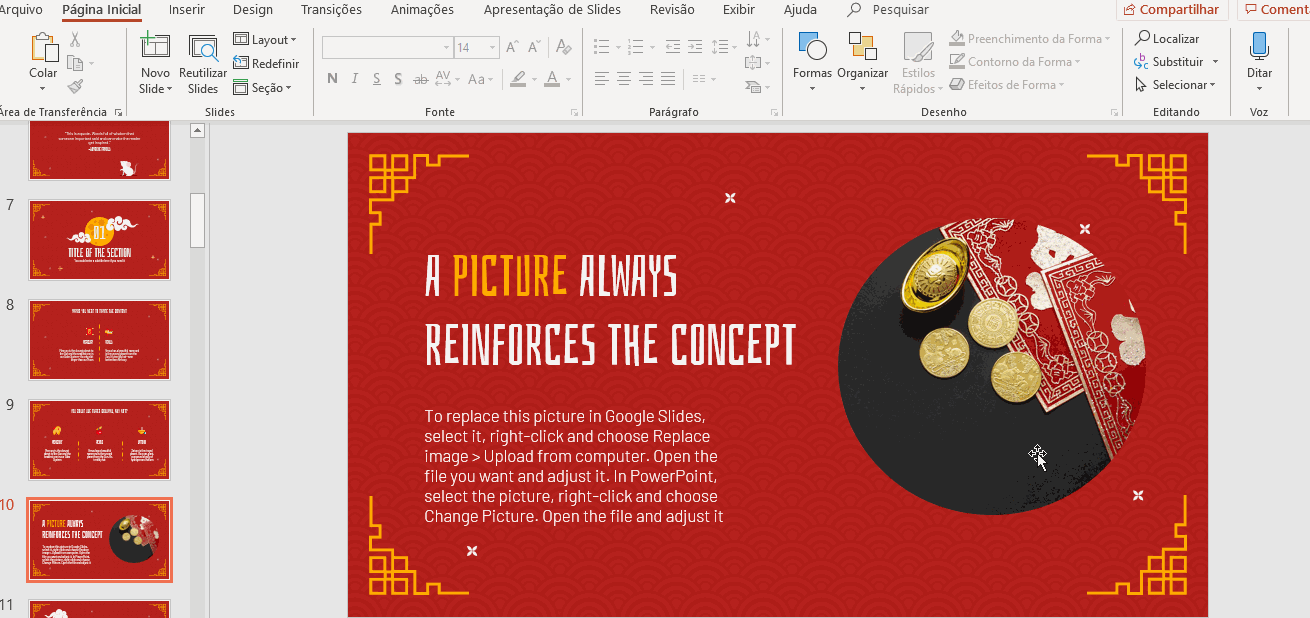This screenshot has width=1310, height=618.
Task: Click the Ditar microphone icon
Action: 1259,47
